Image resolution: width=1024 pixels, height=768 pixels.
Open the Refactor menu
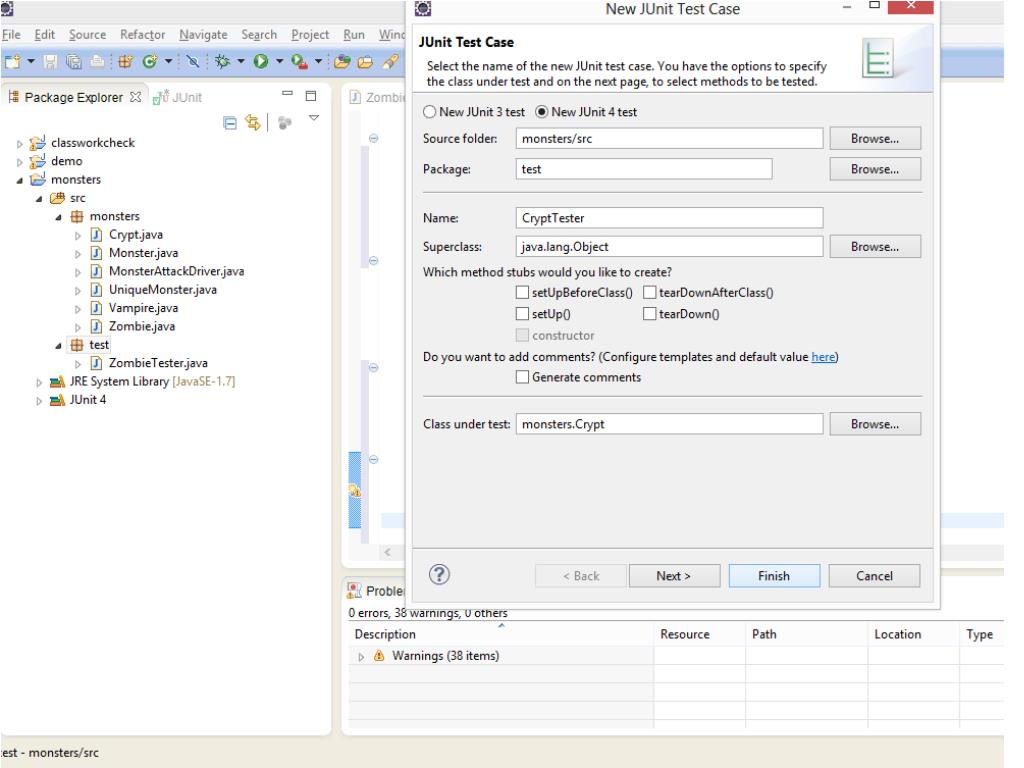tap(142, 35)
